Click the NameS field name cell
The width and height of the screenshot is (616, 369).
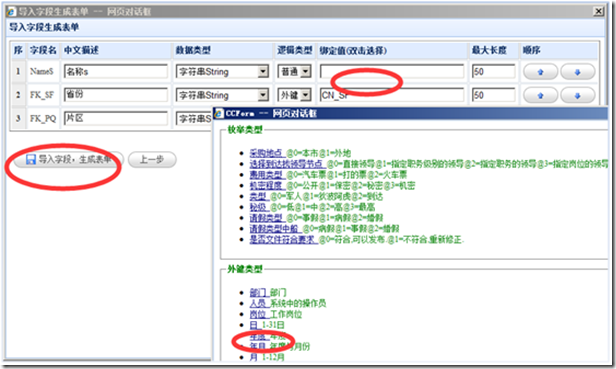point(42,72)
